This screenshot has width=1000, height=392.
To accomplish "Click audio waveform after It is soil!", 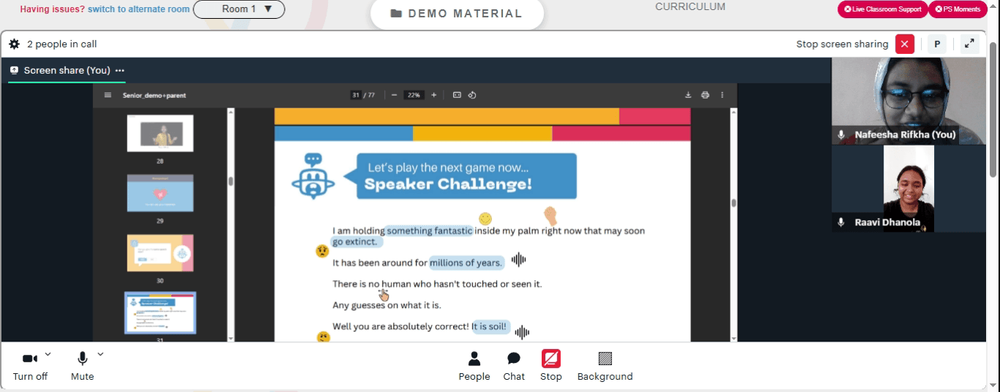I will coord(522,331).
